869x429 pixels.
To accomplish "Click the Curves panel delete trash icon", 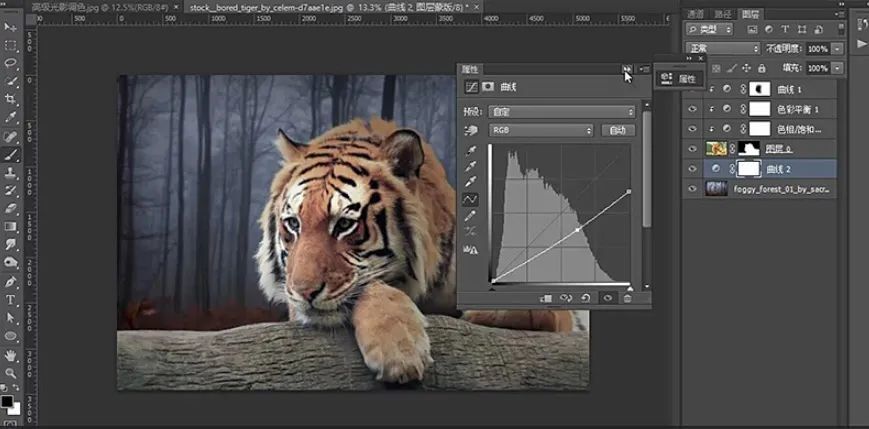I will point(627,297).
